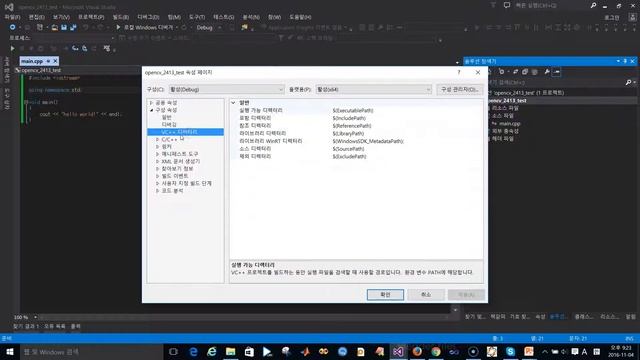Screen dimensions: 640x360
Task: Click the taskbar clock showing 9:23
Action: [620, 351]
